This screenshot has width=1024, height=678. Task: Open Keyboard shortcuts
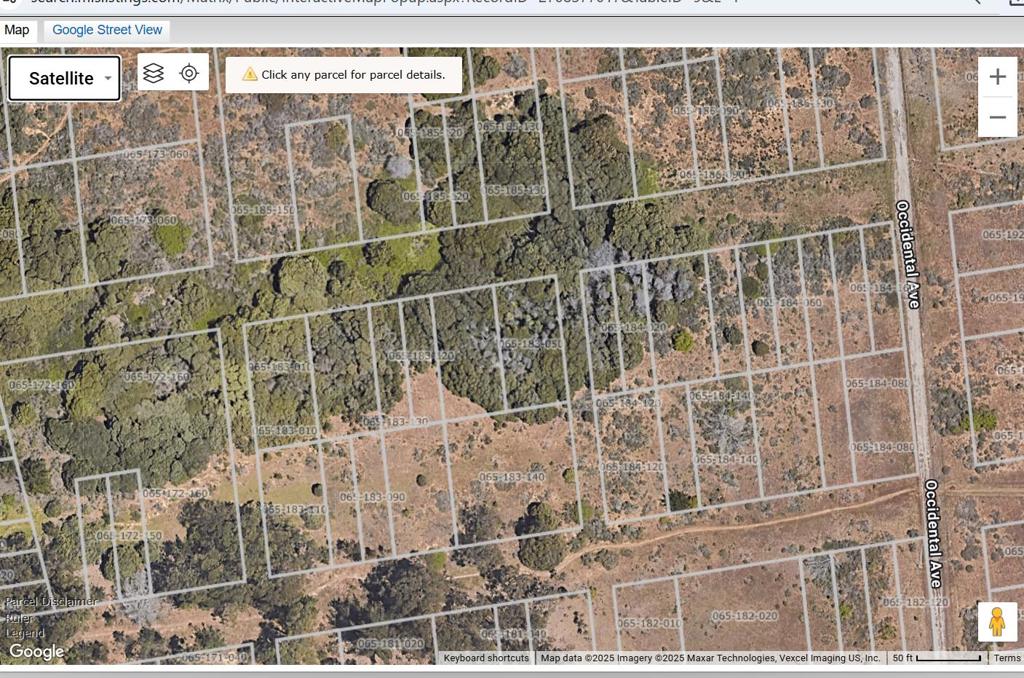pyautogui.click(x=486, y=658)
